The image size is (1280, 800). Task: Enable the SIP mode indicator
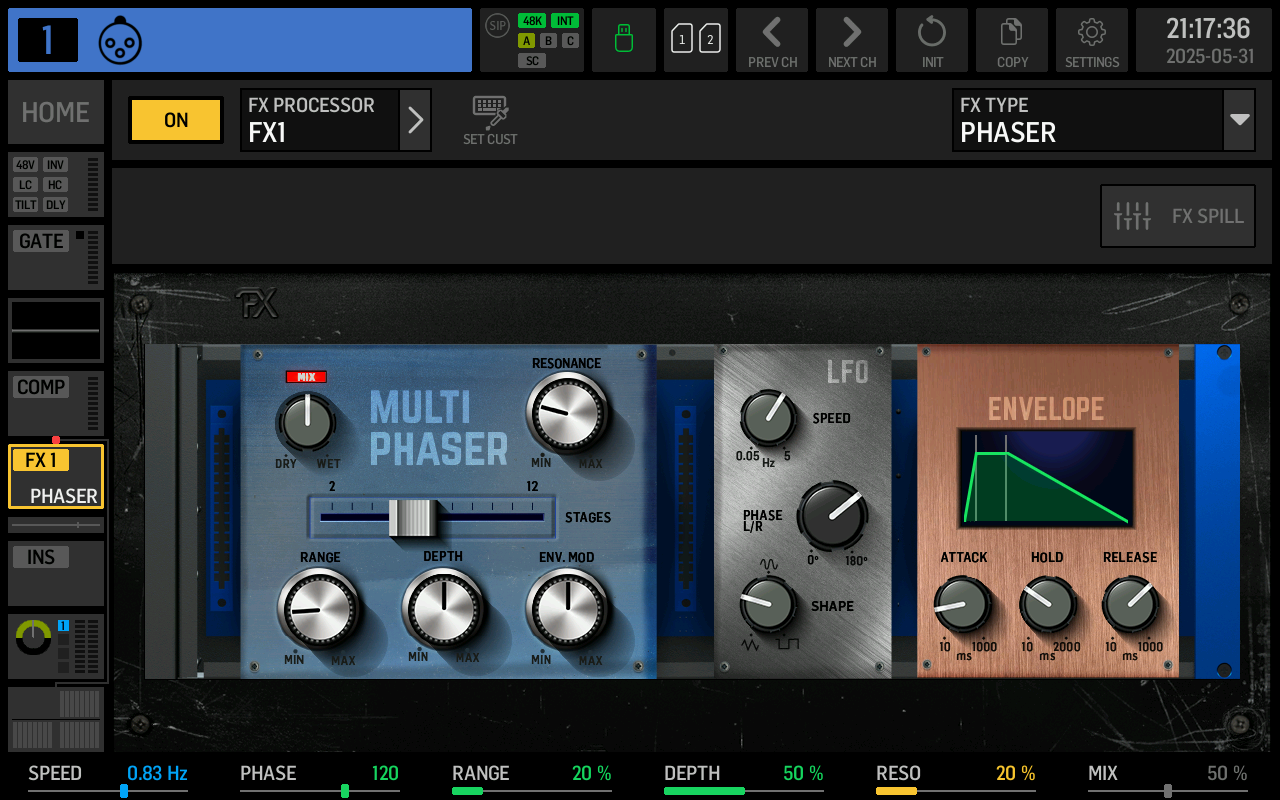click(497, 26)
